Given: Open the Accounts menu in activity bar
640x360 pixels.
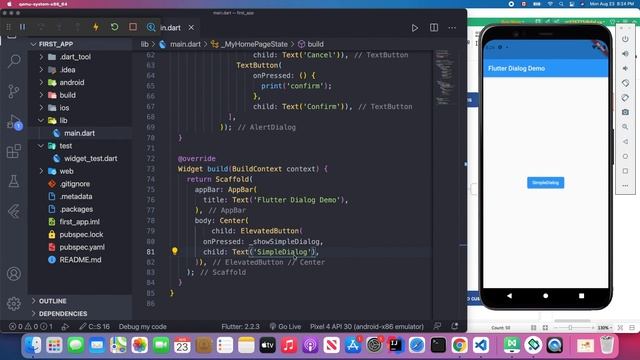Looking at the screenshot, I should [14, 273].
